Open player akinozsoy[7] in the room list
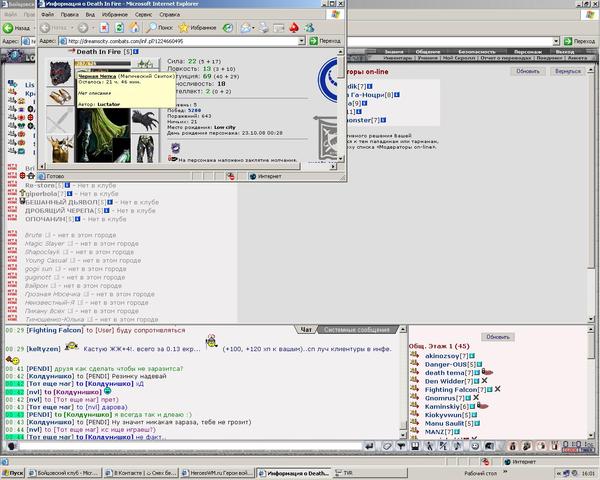600x480 pixels. click(x=449, y=356)
